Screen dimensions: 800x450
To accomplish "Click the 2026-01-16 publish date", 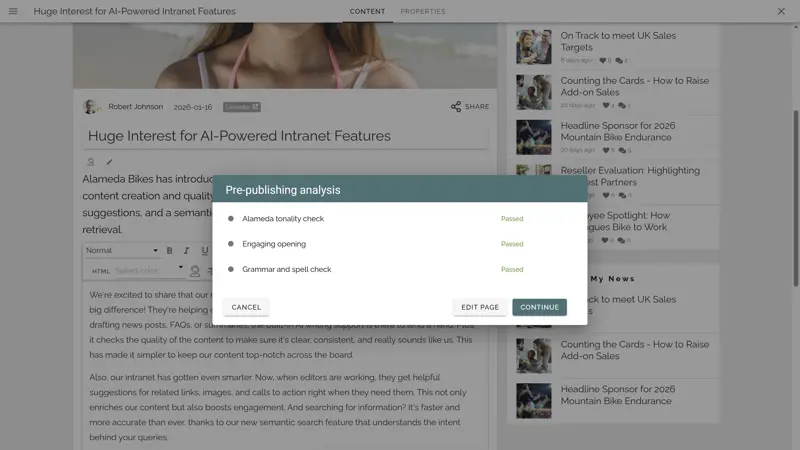I will click(x=193, y=107).
